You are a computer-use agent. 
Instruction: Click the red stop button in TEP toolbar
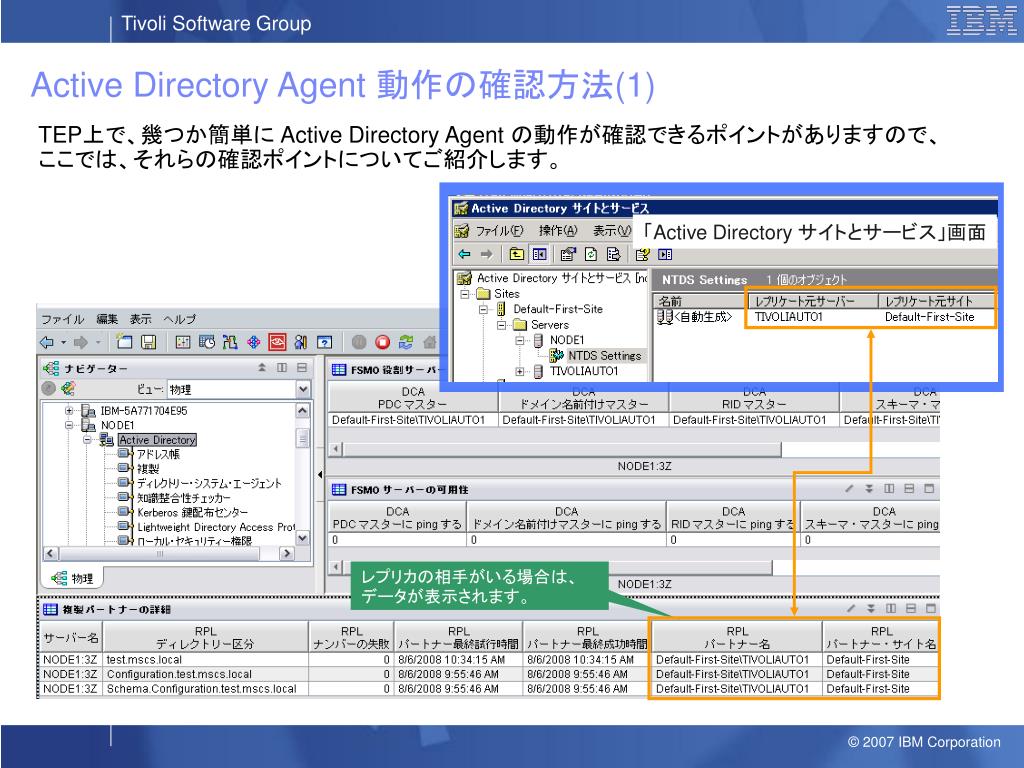tap(383, 342)
